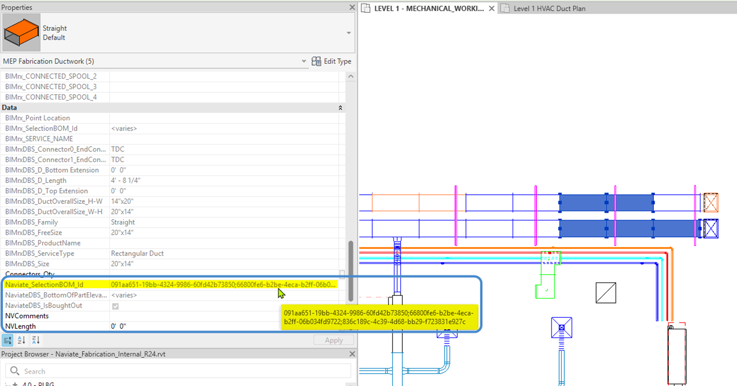Toggle the NaviateDBS_IsBoughtOut checkbox
The width and height of the screenshot is (737, 386).
click(115, 306)
